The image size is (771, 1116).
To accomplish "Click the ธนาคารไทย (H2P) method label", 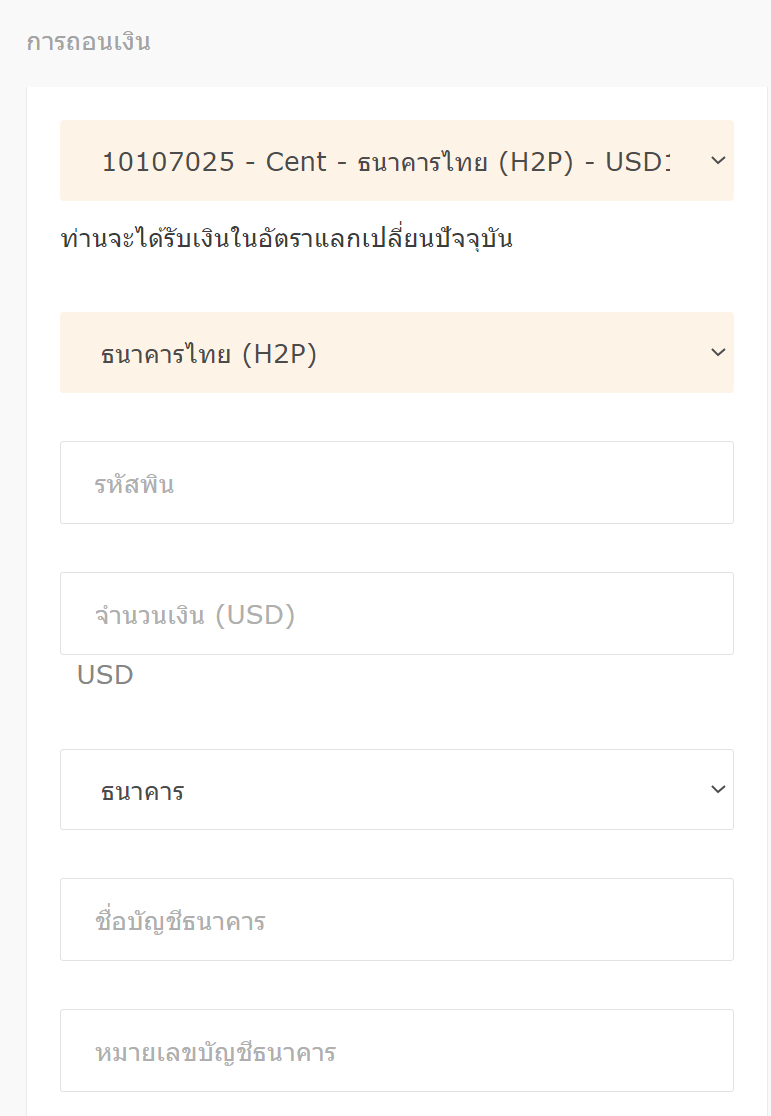I will [208, 352].
